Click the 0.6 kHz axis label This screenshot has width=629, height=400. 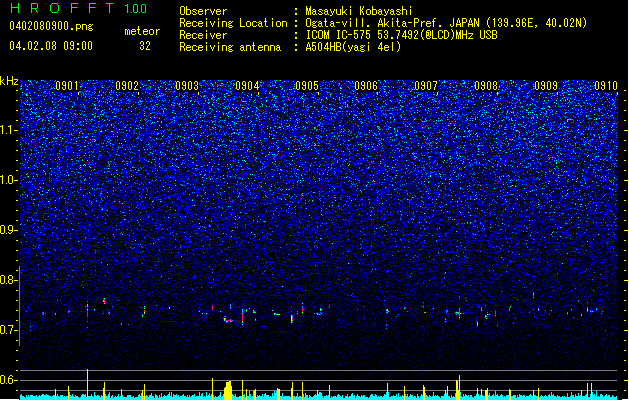pos(9,380)
